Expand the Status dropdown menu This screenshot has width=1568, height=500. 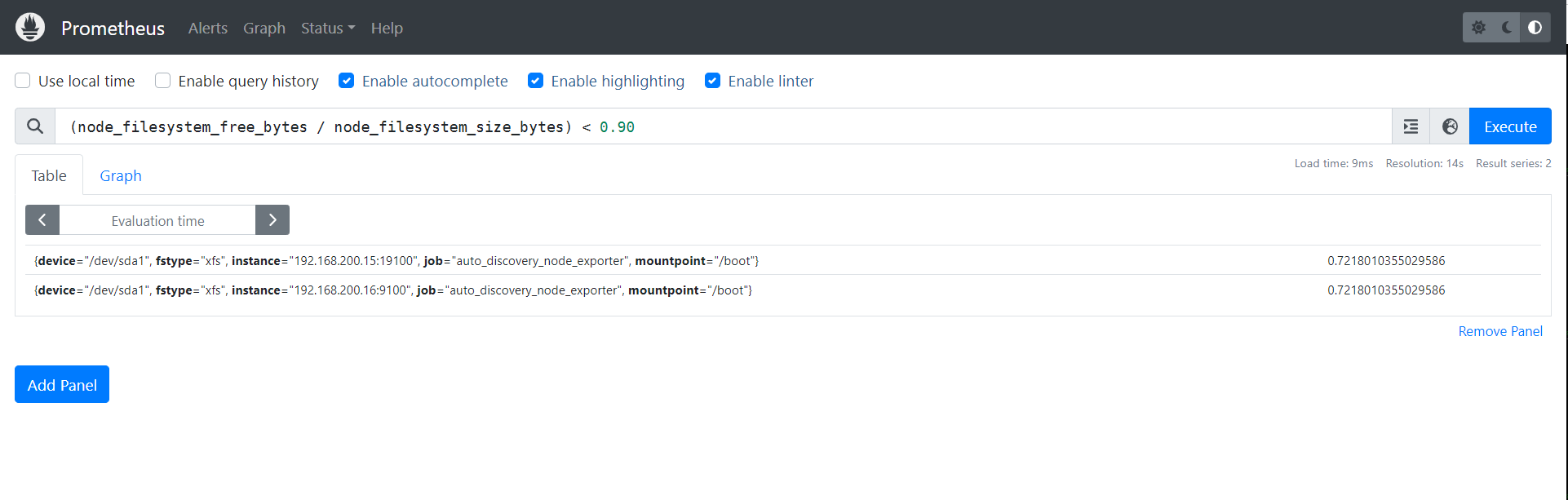click(328, 28)
